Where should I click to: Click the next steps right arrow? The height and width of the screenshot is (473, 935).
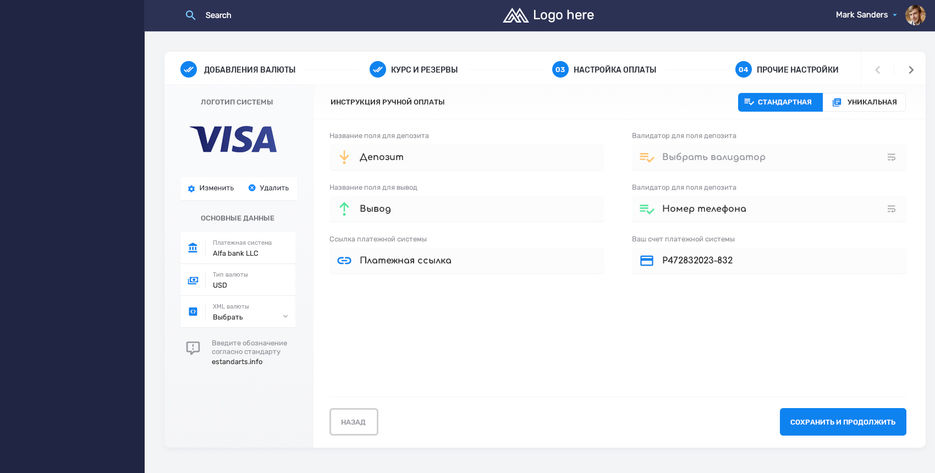(x=911, y=70)
